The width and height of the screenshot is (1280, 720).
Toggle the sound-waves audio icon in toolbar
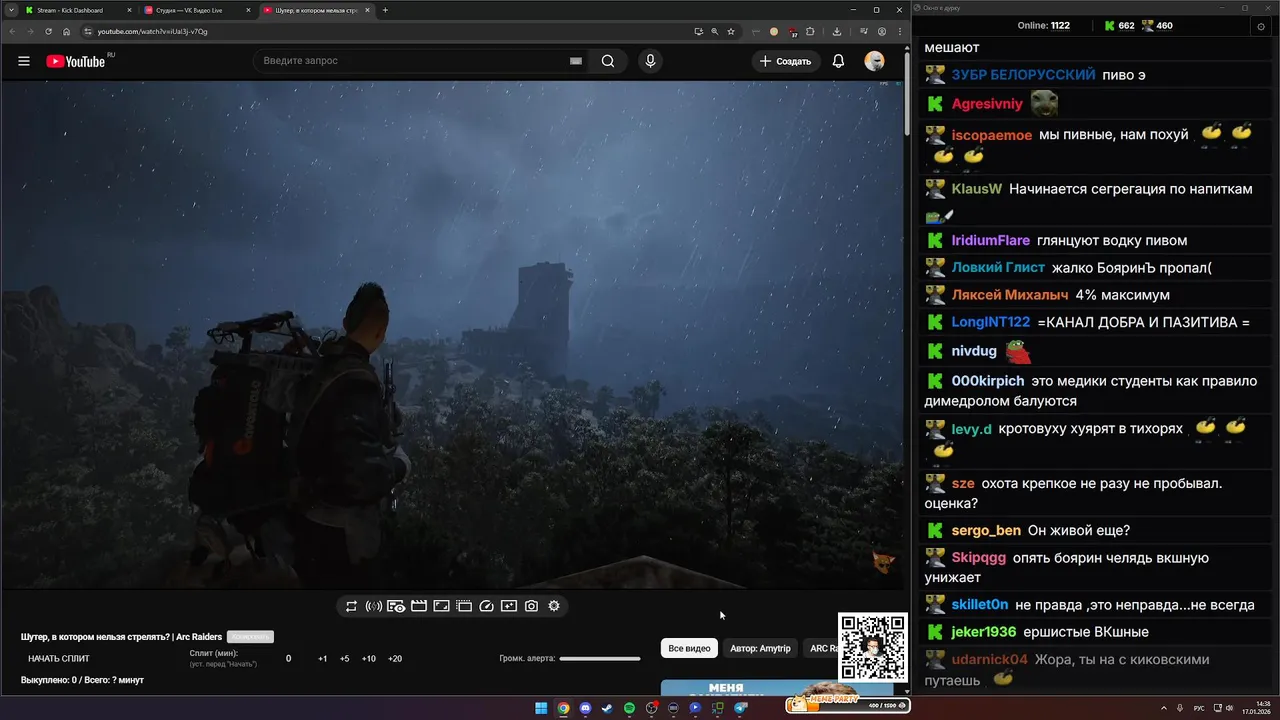(x=374, y=606)
